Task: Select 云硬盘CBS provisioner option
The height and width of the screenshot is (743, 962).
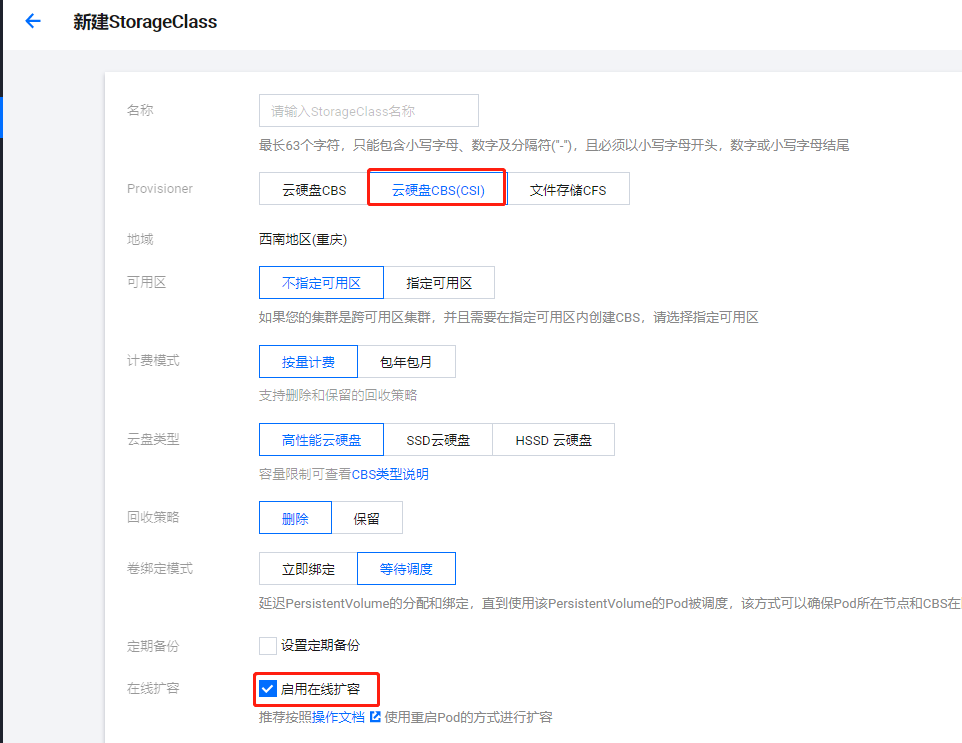Action: tap(314, 190)
